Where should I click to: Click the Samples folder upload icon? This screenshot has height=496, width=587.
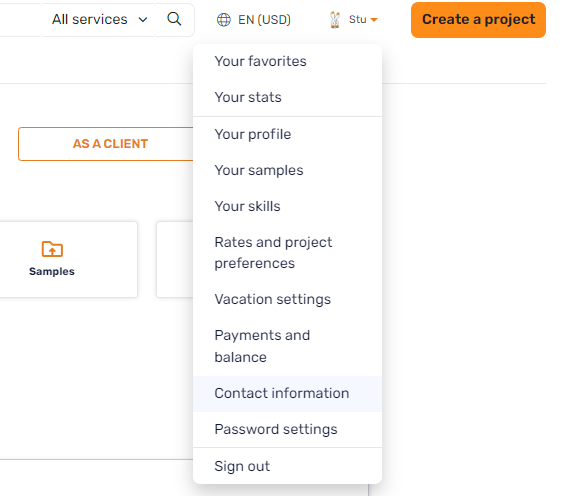point(52,249)
